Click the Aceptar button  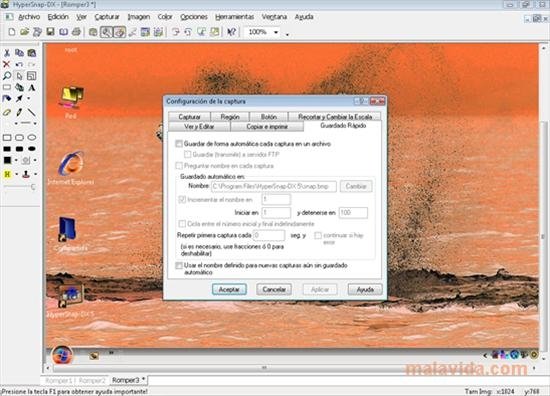pos(229,289)
